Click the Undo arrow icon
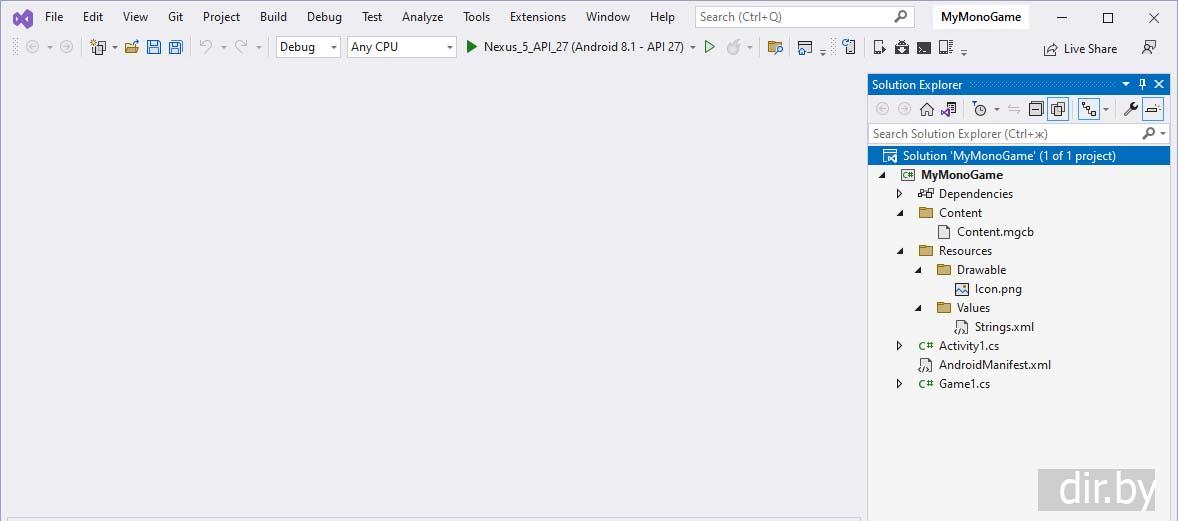 coord(205,47)
